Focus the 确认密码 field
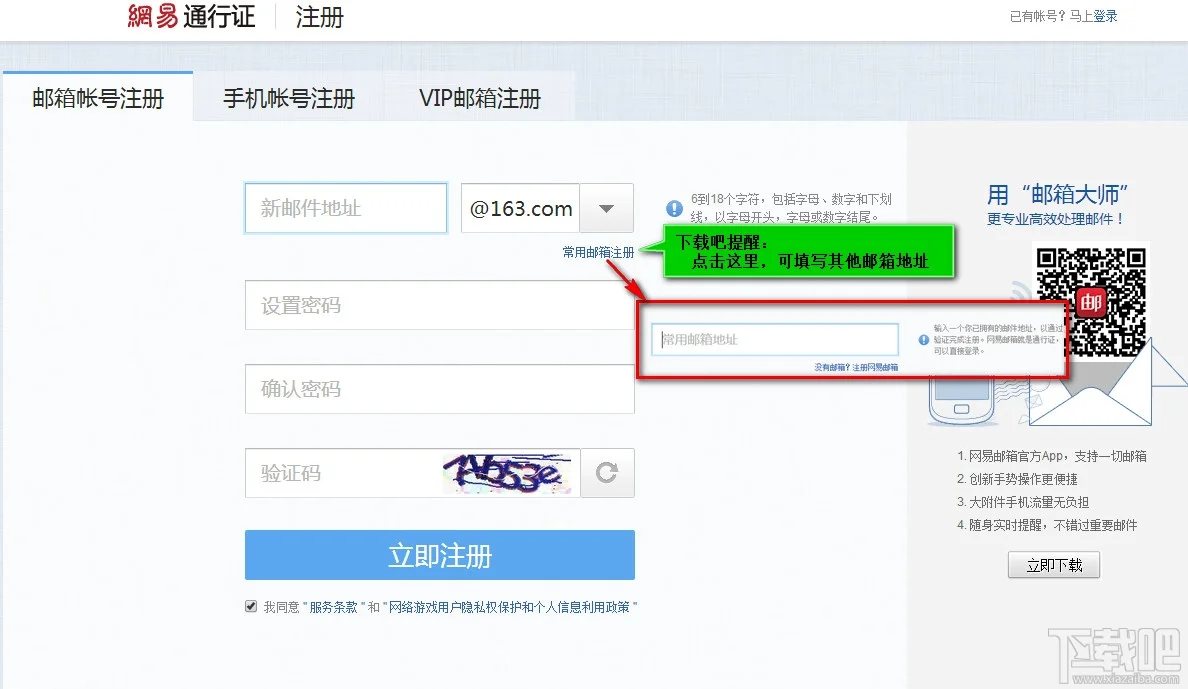Viewport: 1188px width, 689px height. [439, 389]
